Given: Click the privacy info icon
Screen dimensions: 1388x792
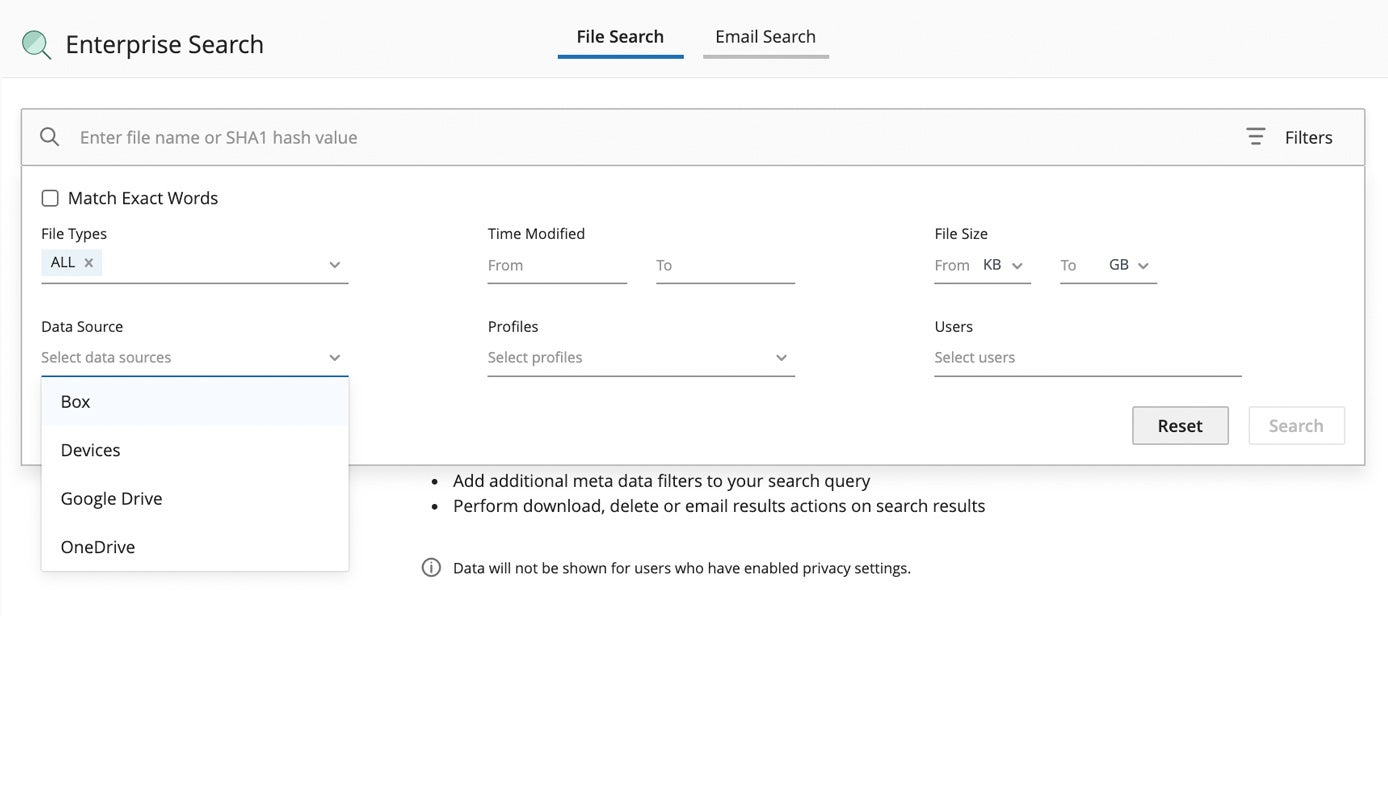Looking at the screenshot, I should pos(431,568).
